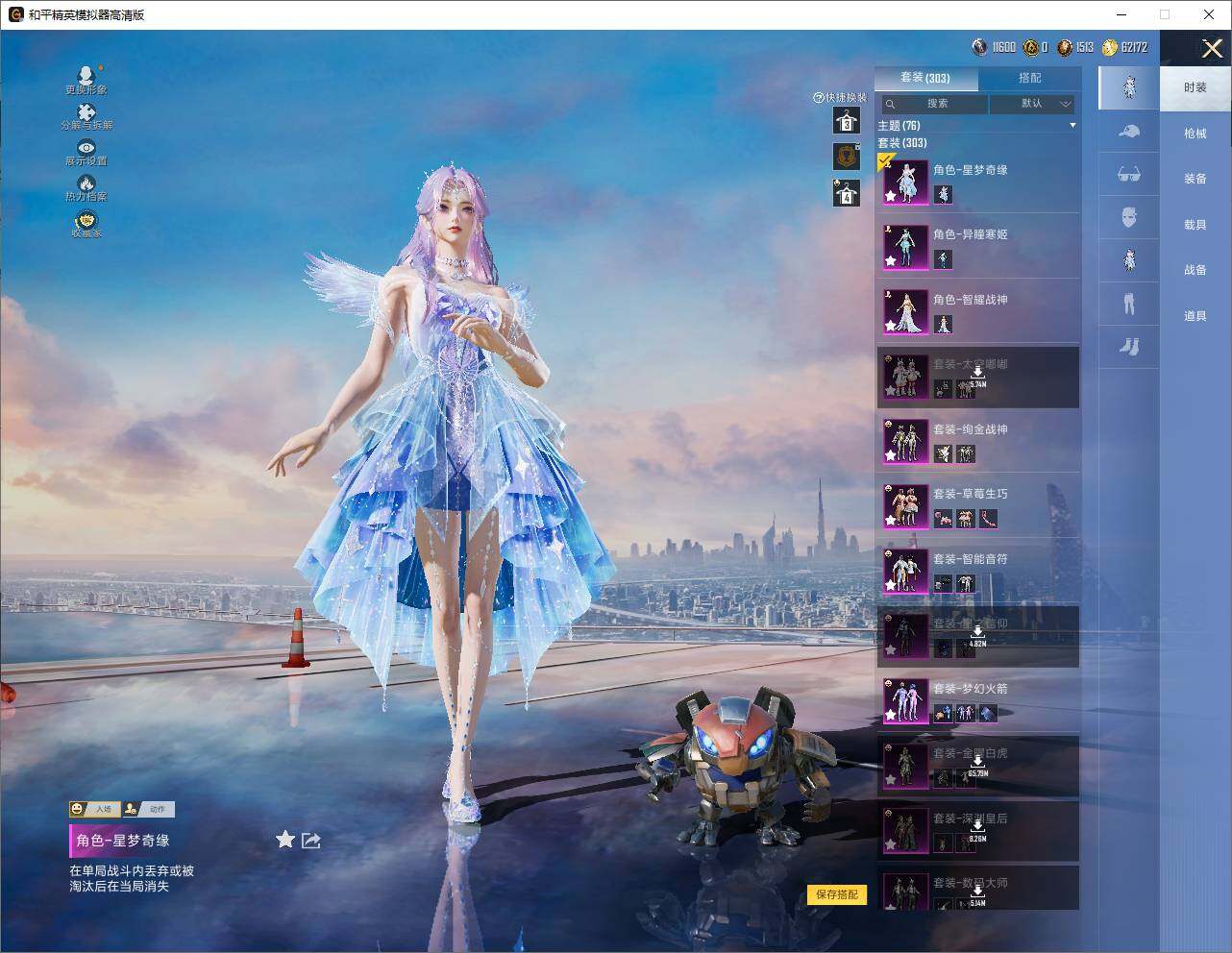Open the 枪械 category tab
1232x953 pixels.
point(1195,134)
